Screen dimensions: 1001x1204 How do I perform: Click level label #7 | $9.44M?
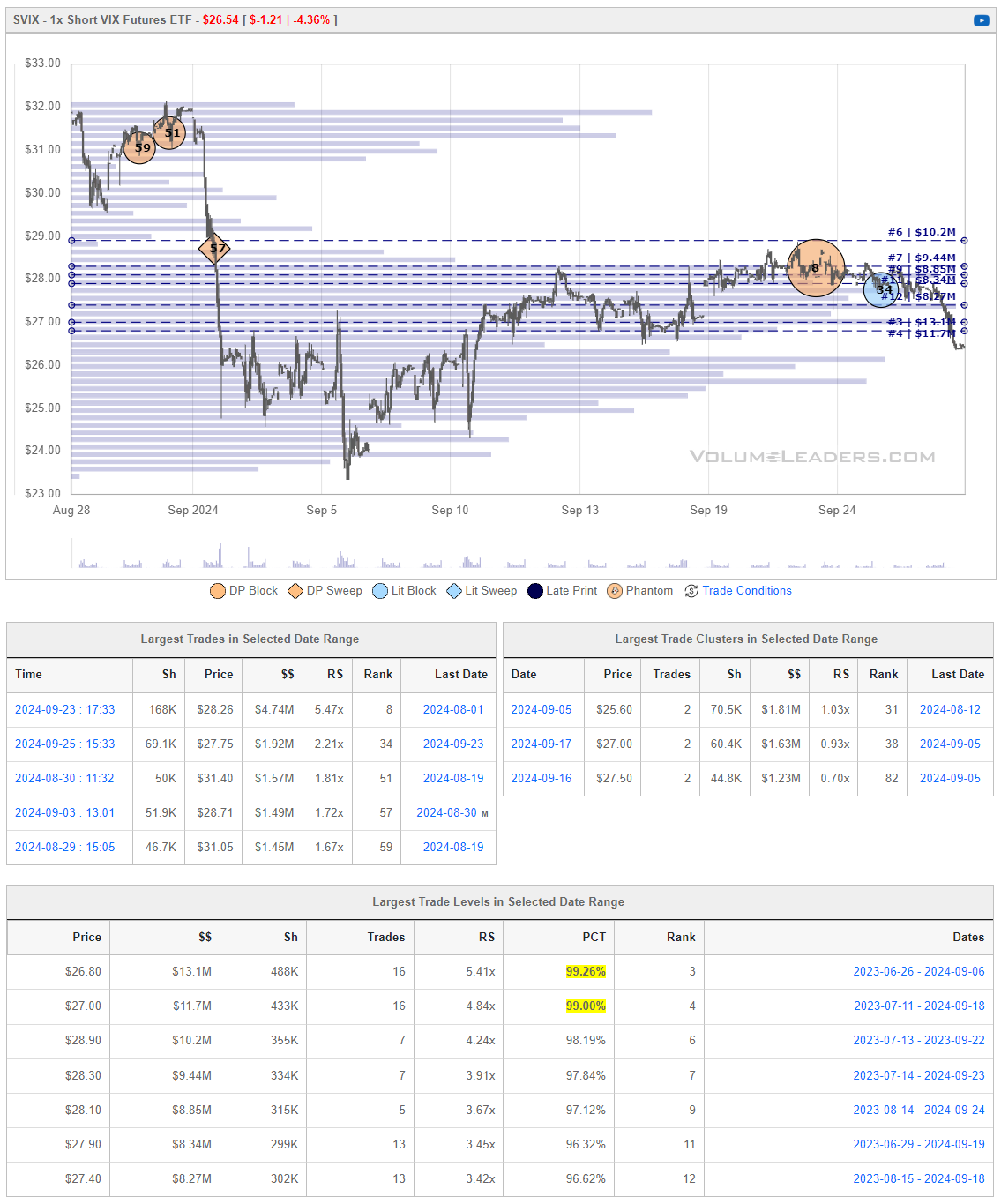[x=922, y=258]
